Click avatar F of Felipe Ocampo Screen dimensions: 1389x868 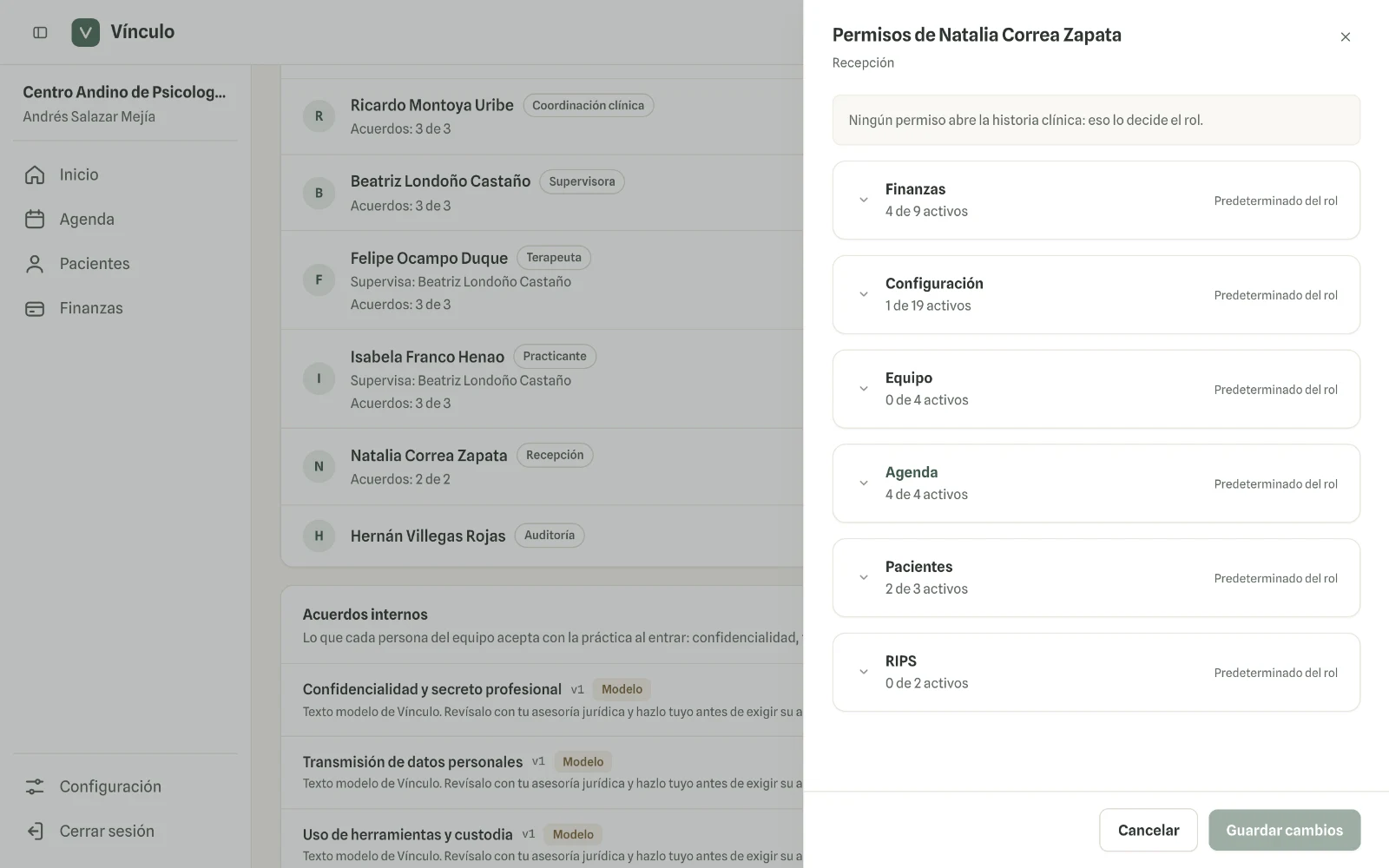(x=319, y=279)
